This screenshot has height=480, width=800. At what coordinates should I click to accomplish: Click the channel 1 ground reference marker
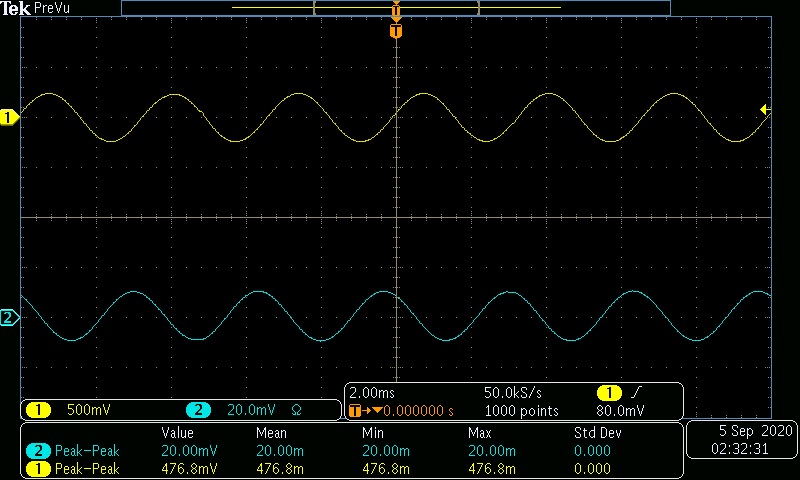(x=9, y=118)
